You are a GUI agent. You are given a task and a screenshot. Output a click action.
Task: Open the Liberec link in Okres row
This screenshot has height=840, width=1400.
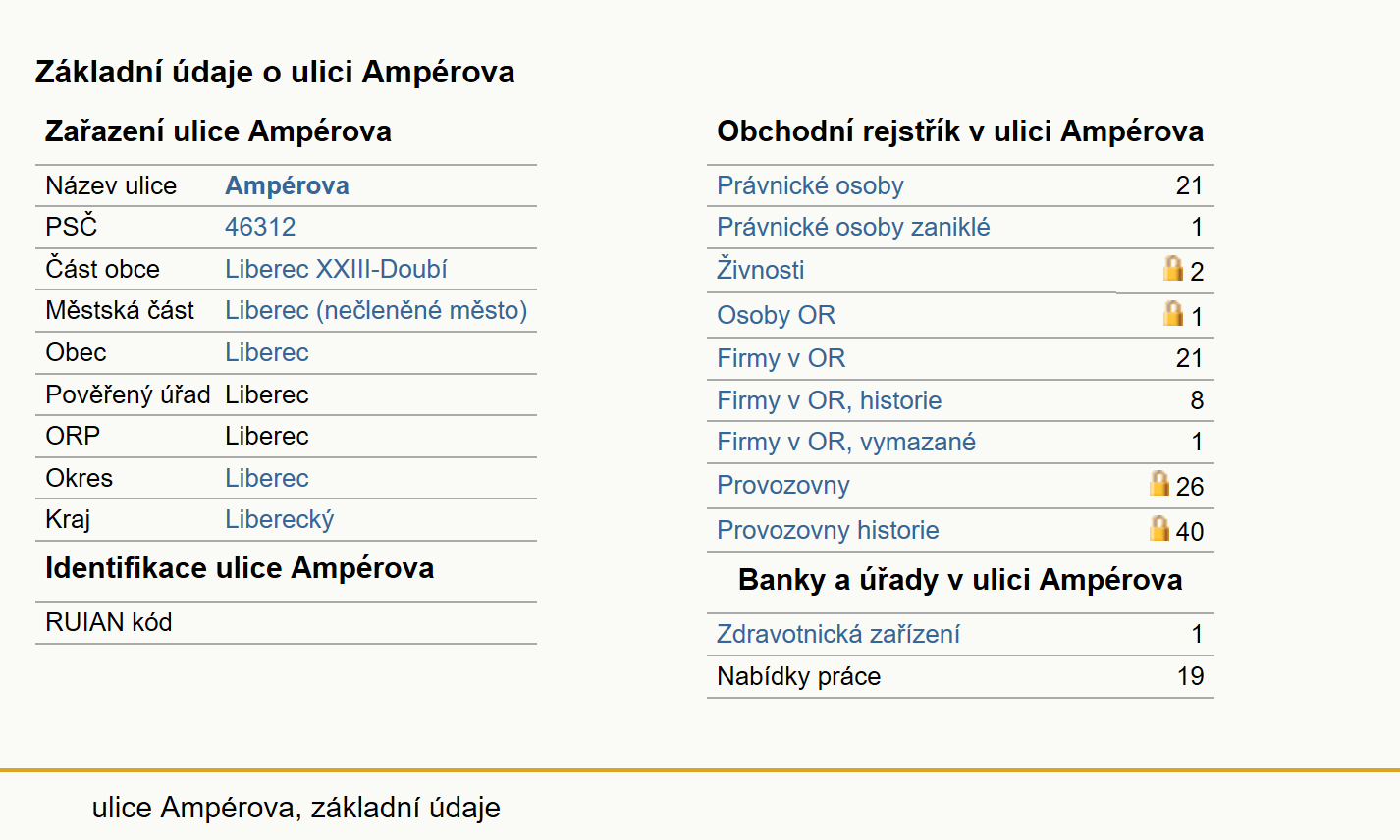coord(266,478)
